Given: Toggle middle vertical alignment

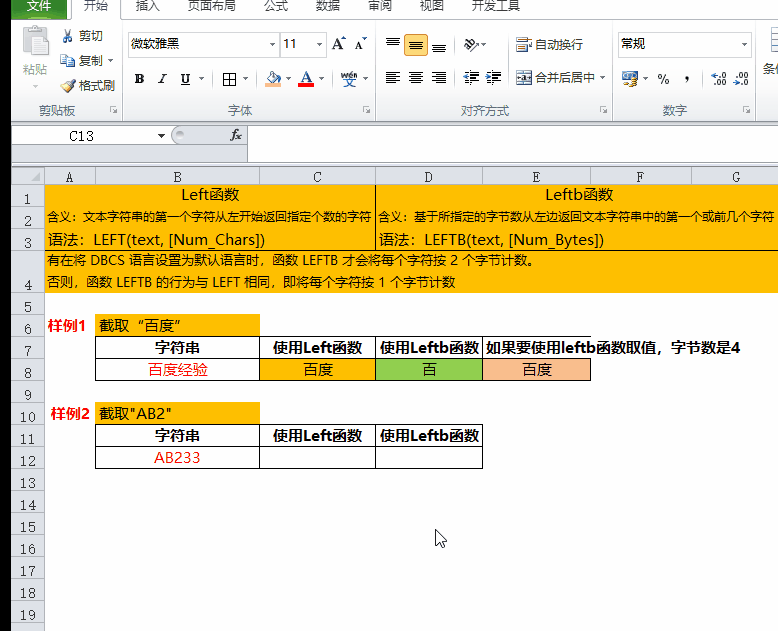Looking at the screenshot, I should [416, 45].
